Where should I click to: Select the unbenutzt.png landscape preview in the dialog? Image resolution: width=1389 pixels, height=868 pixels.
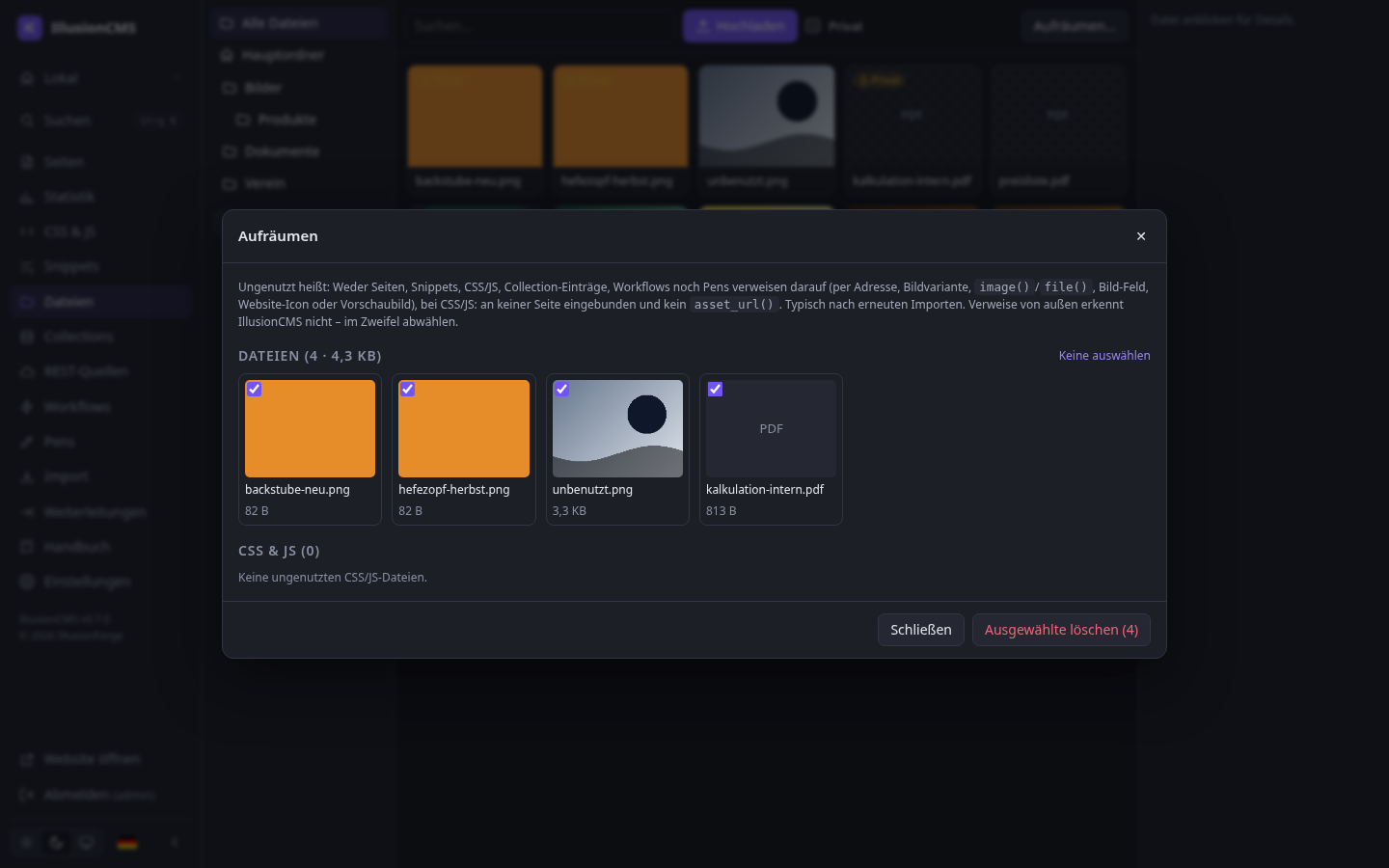click(x=617, y=428)
